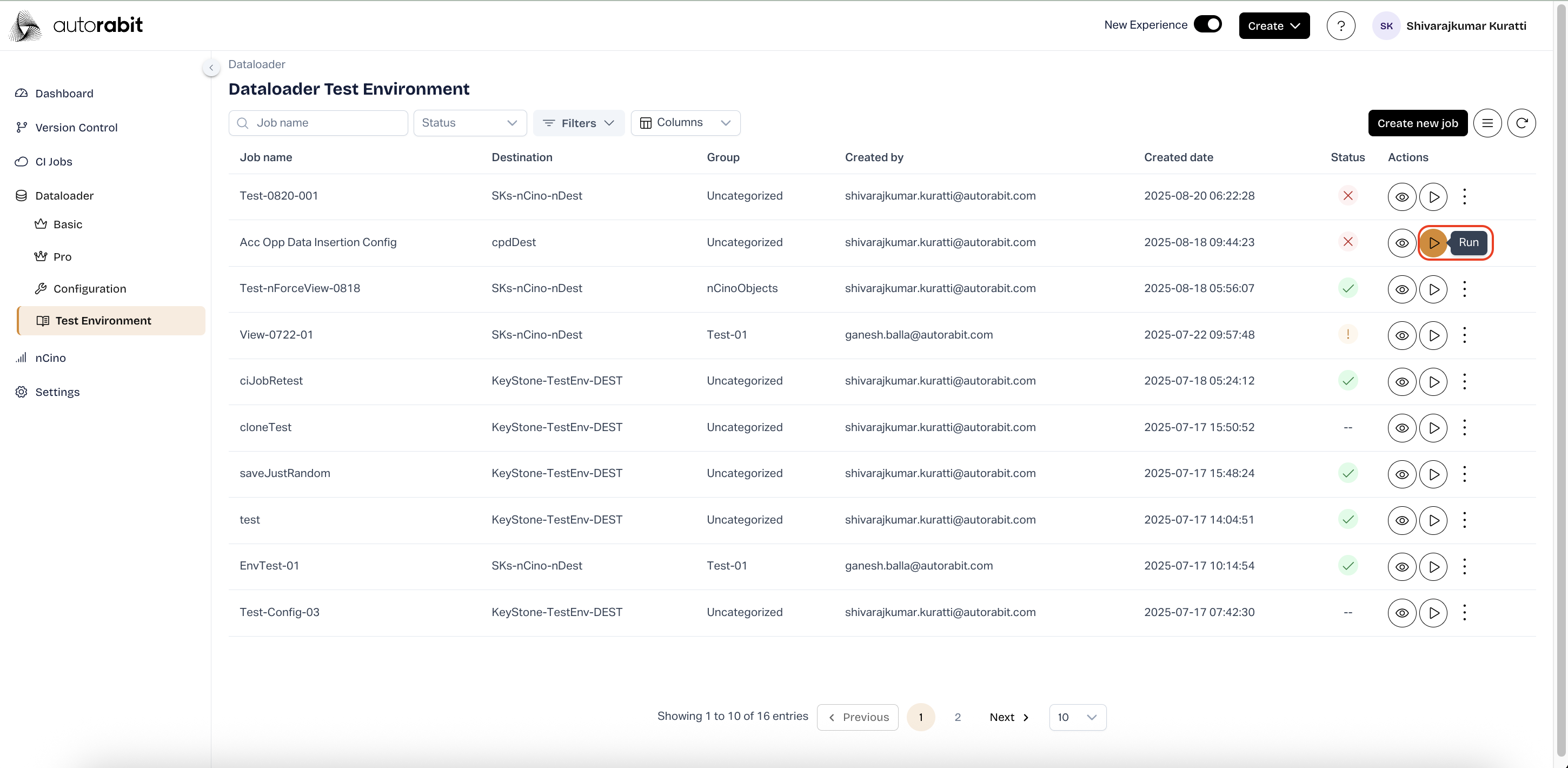Go to the Next page of entries
1568x768 pixels.
tap(1008, 717)
